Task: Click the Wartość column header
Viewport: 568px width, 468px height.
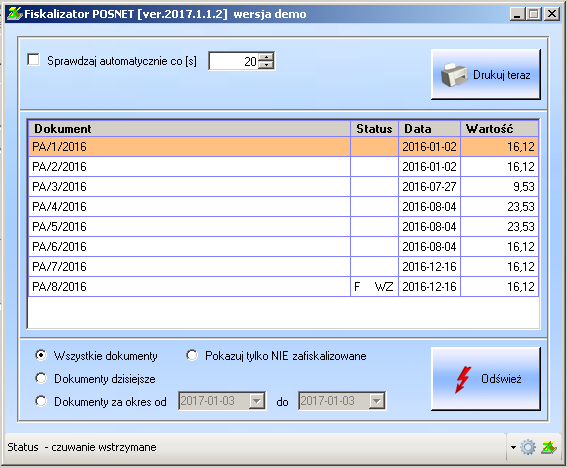Action: pos(499,129)
